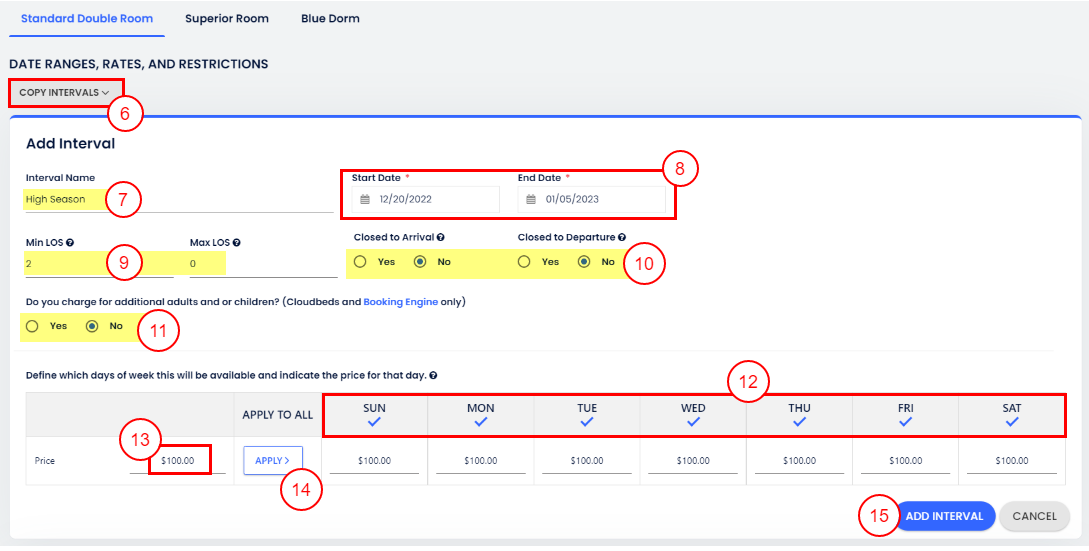This screenshot has height=551, width=1089.
Task: Open the Booking Engine link
Action: 400,301
